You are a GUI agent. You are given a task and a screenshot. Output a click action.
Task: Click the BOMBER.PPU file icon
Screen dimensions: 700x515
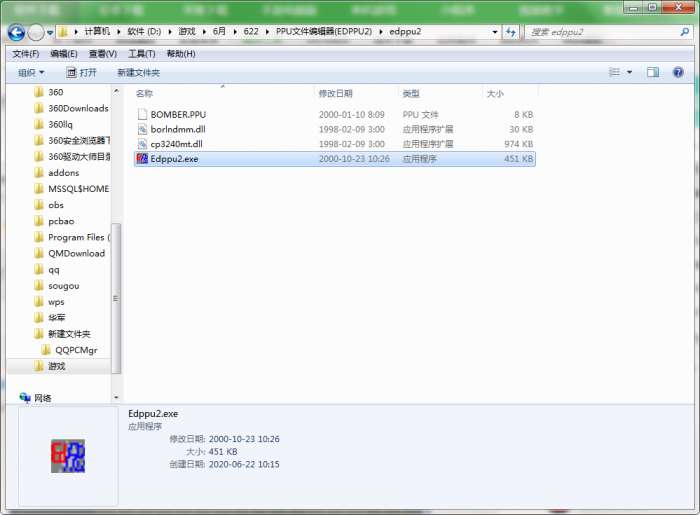[142, 115]
